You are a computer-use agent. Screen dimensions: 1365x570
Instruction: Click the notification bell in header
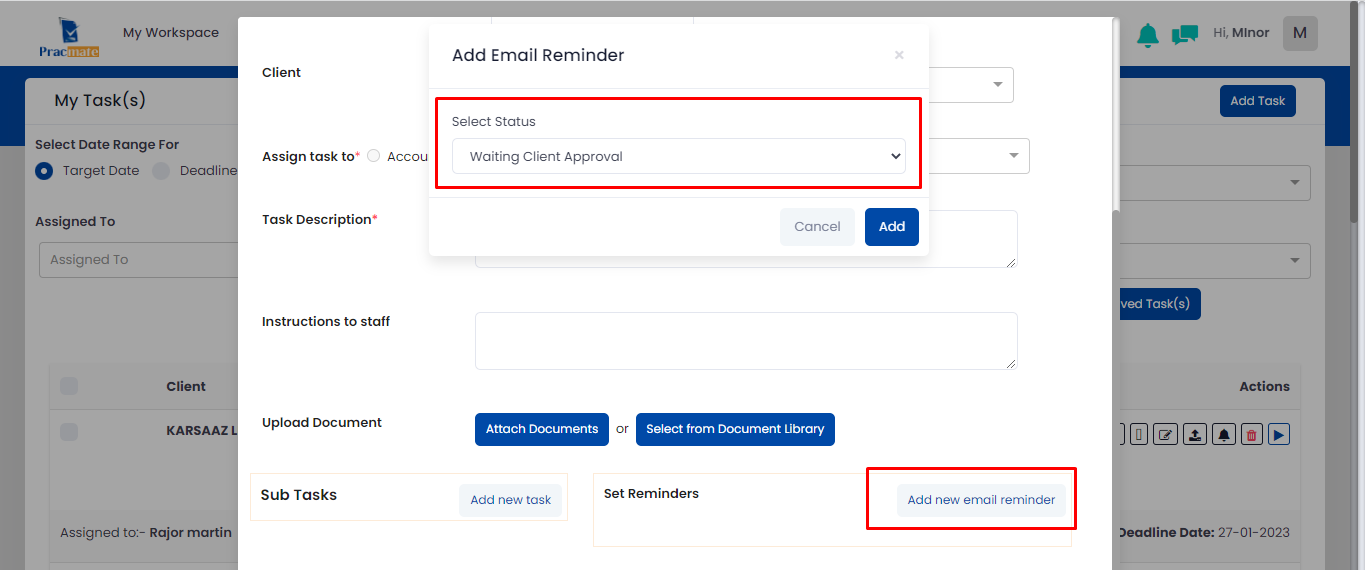point(1148,35)
